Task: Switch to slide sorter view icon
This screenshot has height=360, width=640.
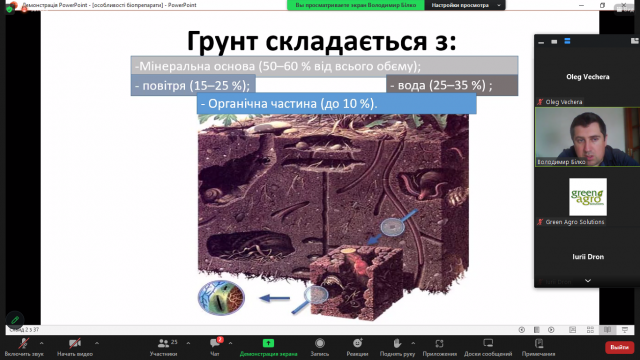Action: [590, 329]
